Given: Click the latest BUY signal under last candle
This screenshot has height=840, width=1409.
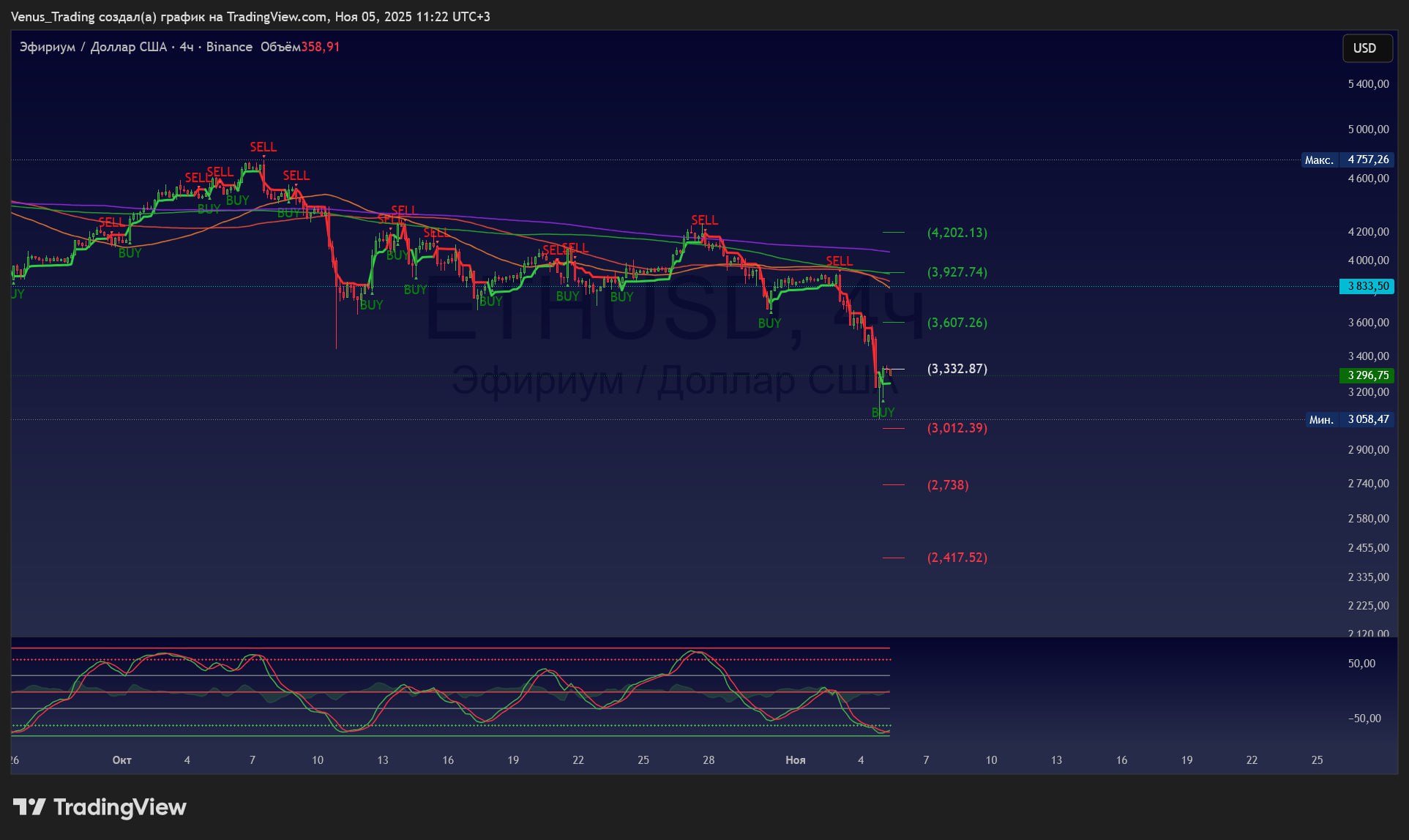Looking at the screenshot, I should (x=883, y=413).
